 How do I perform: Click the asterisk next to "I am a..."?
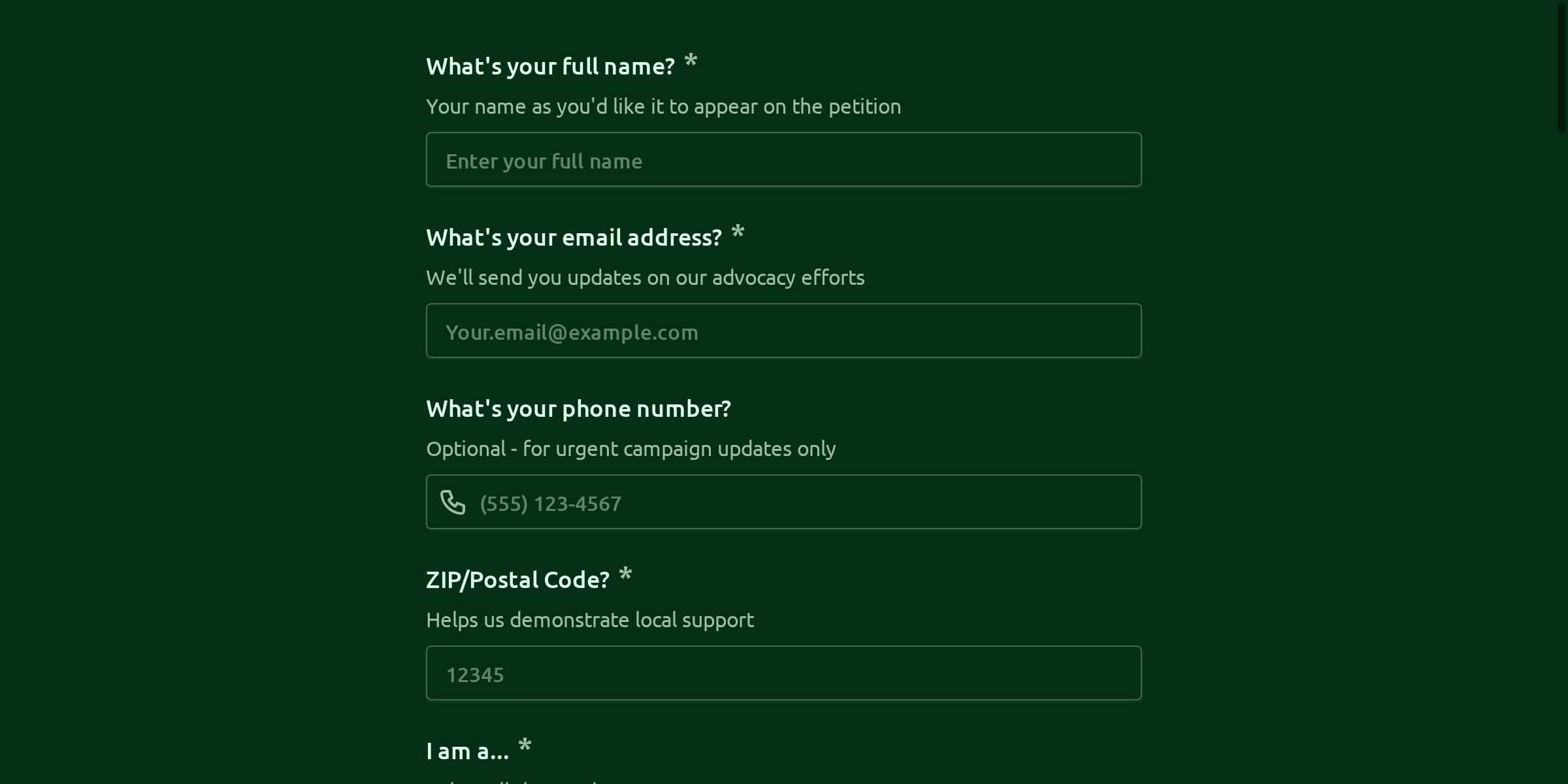pyautogui.click(x=525, y=747)
